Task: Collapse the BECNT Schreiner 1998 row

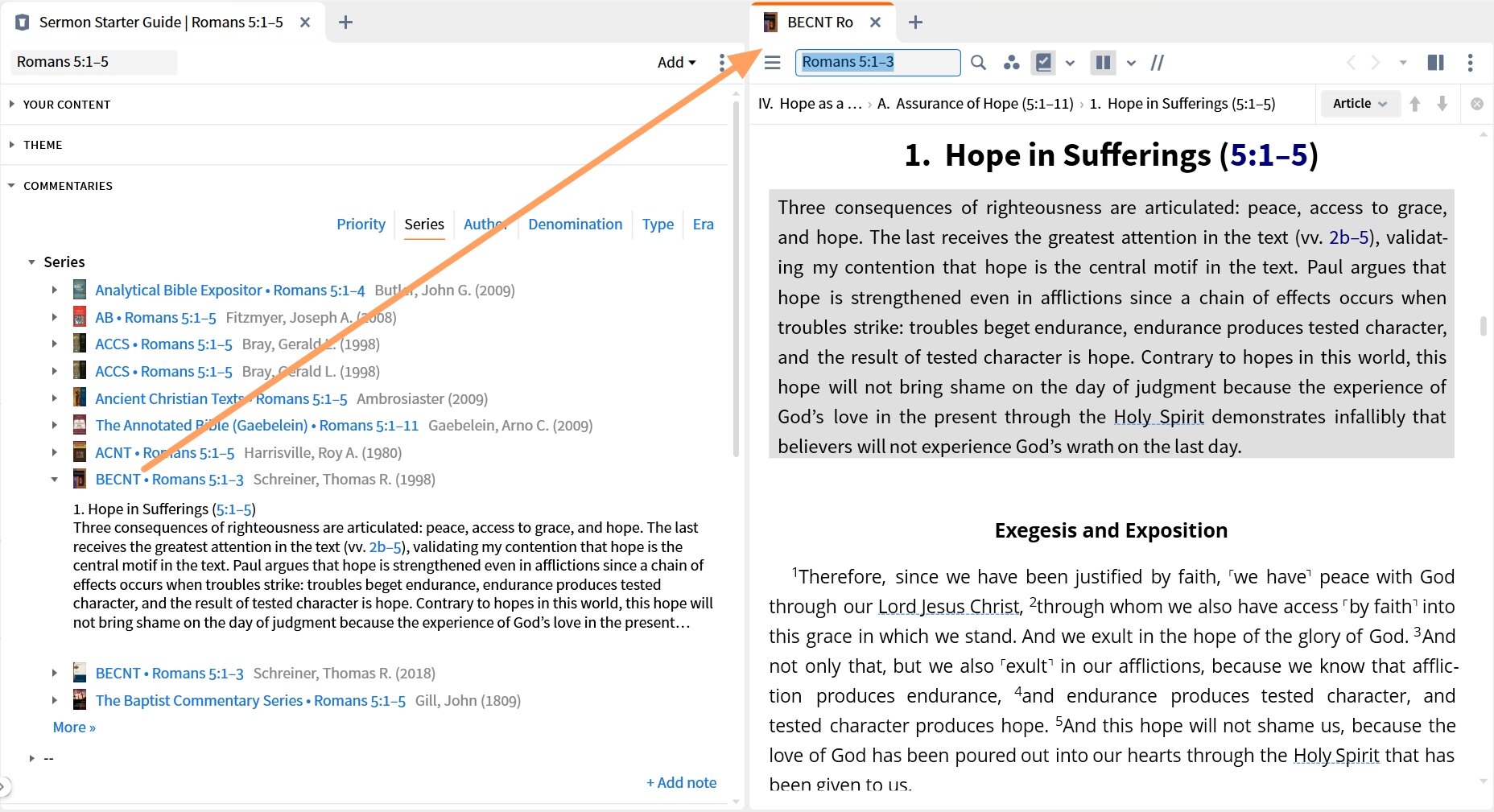Action: pyautogui.click(x=55, y=480)
